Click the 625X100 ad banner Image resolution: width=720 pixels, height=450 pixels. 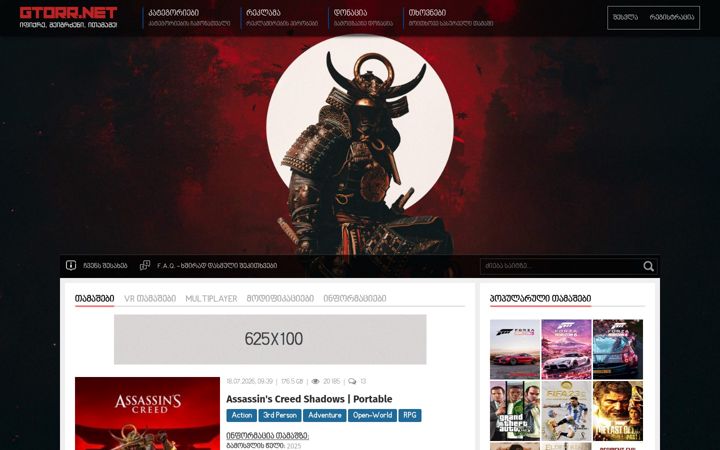pos(270,339)
